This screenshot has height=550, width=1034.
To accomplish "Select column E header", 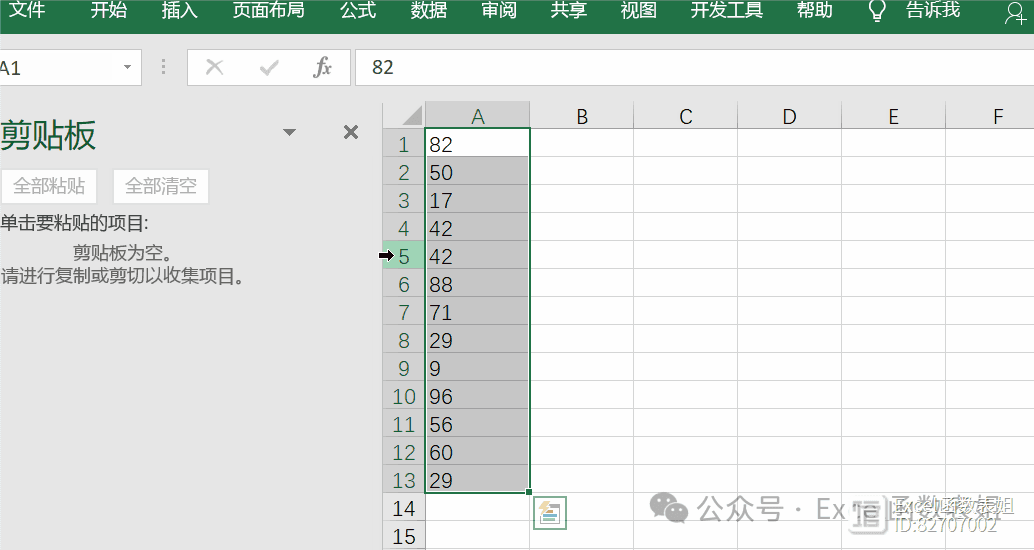I will click(894, 116).
